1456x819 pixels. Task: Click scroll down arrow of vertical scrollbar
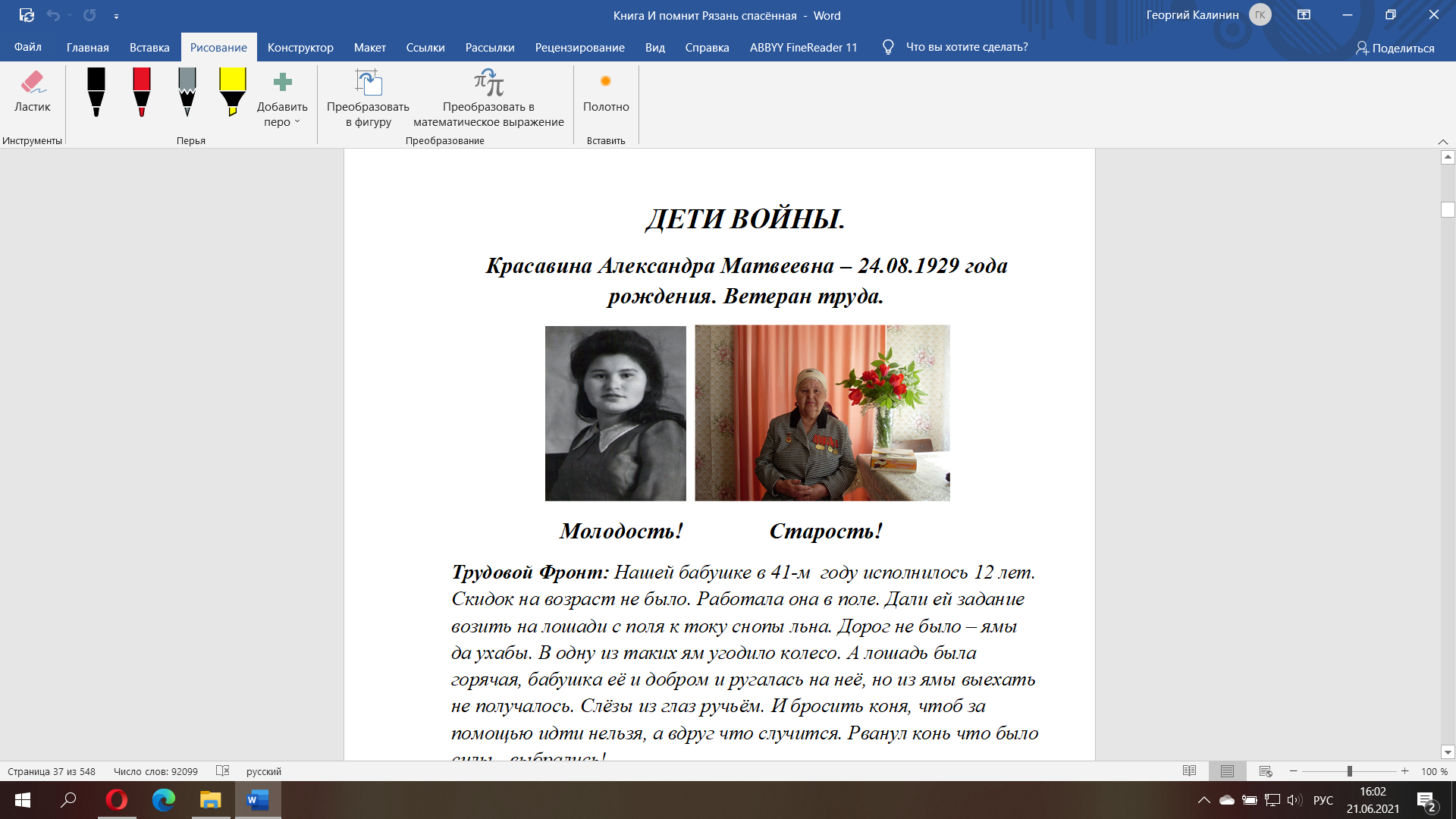[1448, 752]
